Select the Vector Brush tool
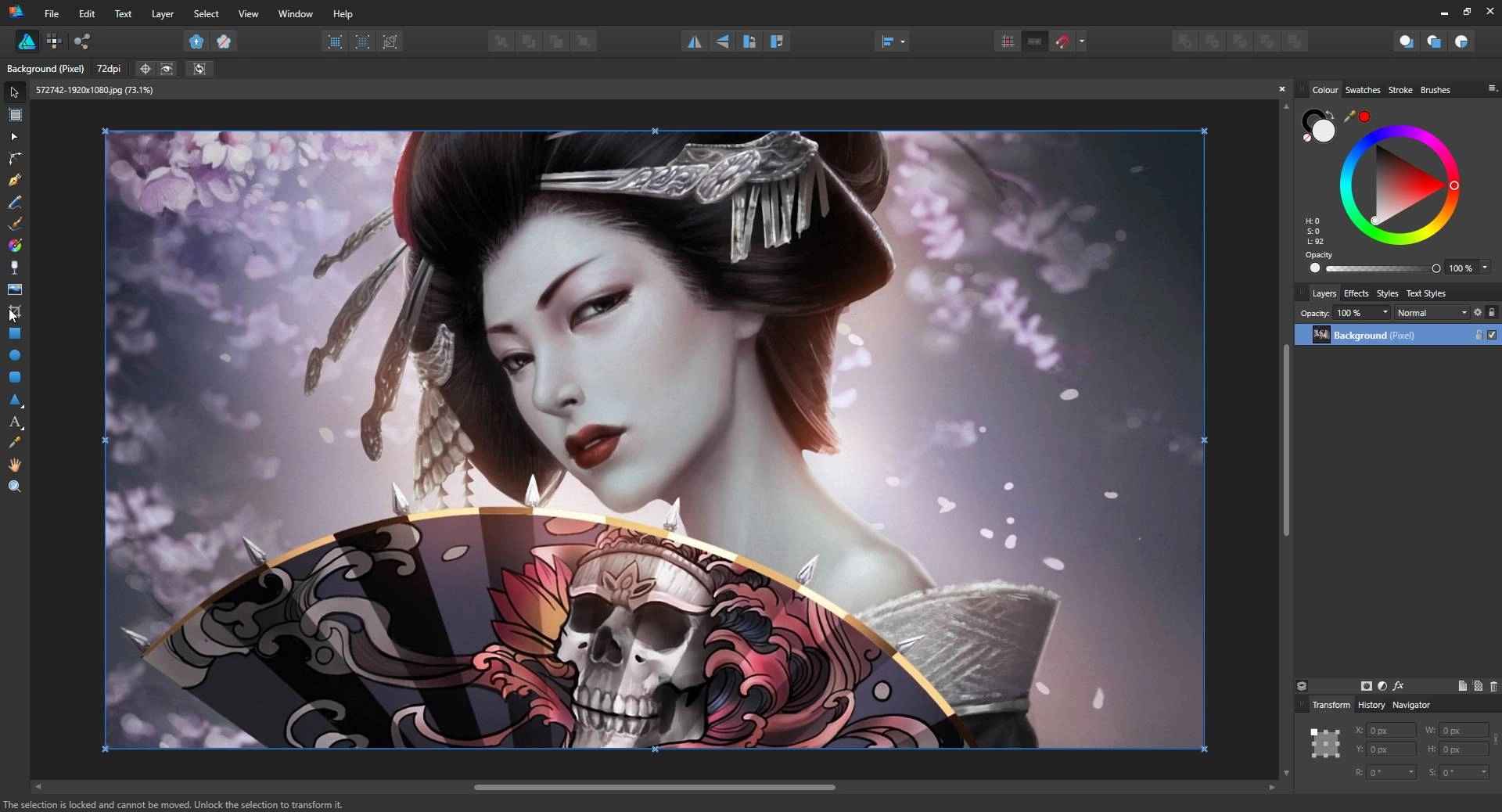This screenshot has height=812, width=1502. tap(15, 224)
